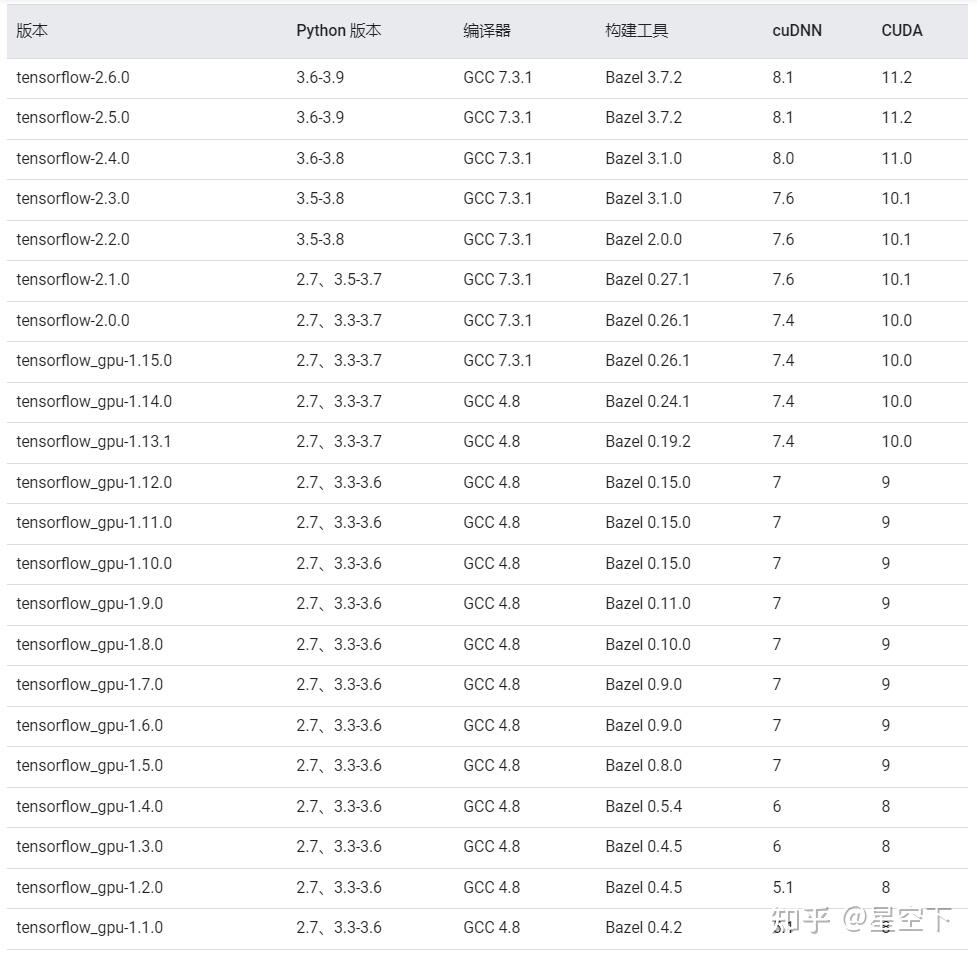Select the Bazel 0.27.1 cell
977x959 pixels.
[x=647, y=279]
